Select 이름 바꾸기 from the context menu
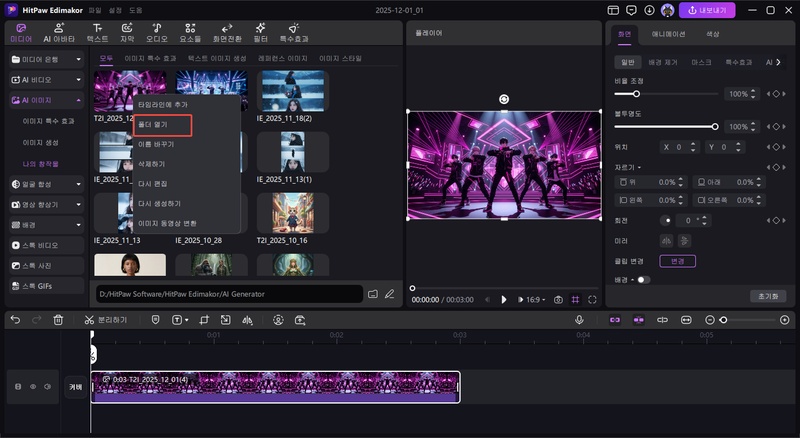Viewport: 800px width, 438px height. (155, 144)
